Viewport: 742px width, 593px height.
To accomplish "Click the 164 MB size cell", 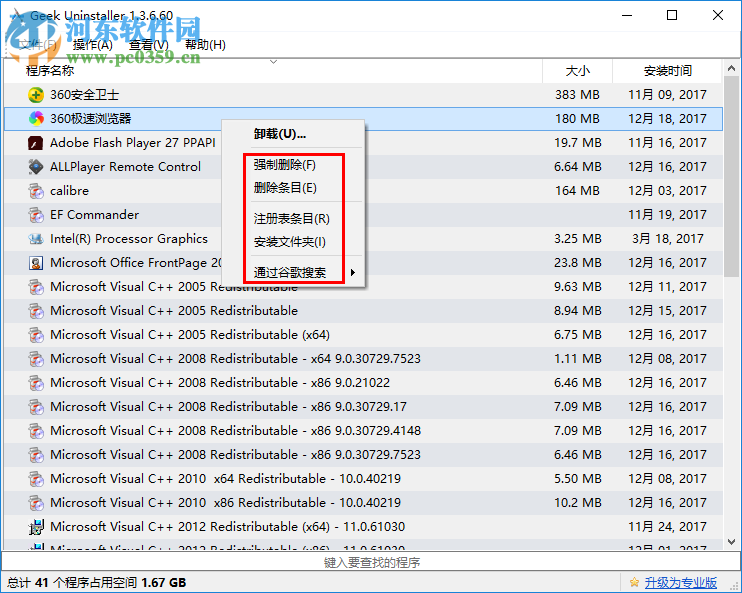I will (577, 191).
